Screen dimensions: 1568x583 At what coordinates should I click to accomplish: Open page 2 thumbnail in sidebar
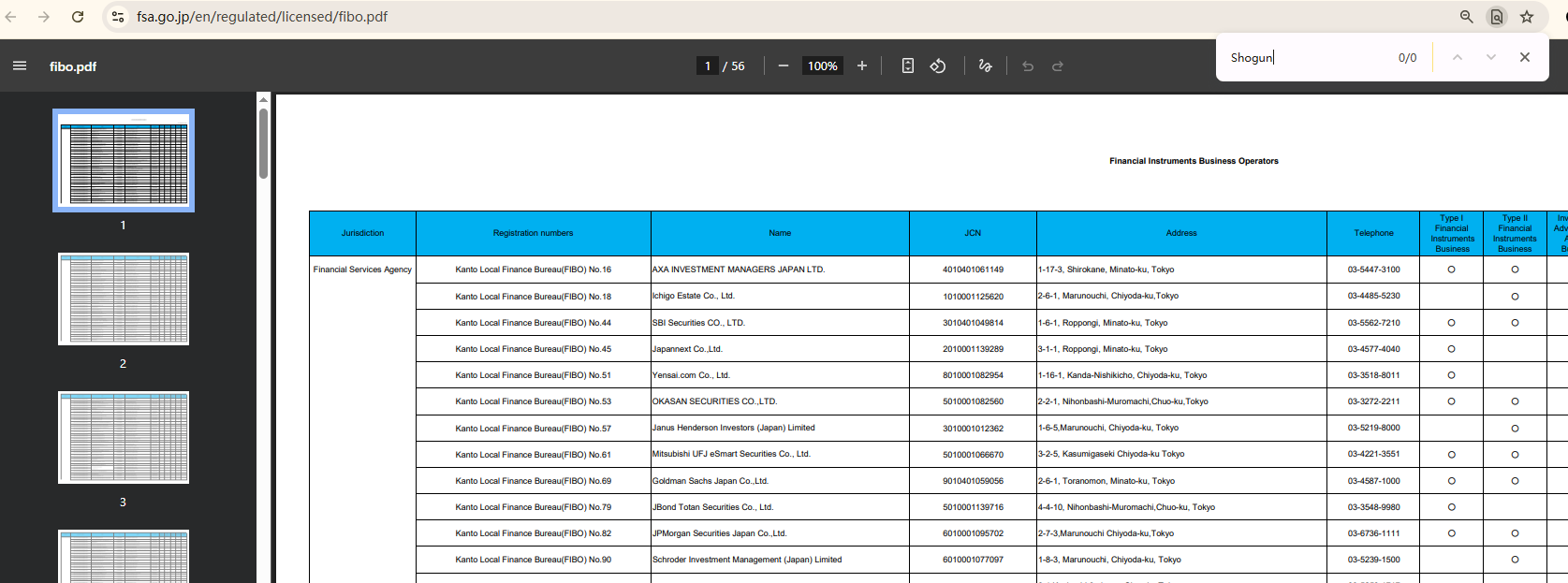coord(124,299)
